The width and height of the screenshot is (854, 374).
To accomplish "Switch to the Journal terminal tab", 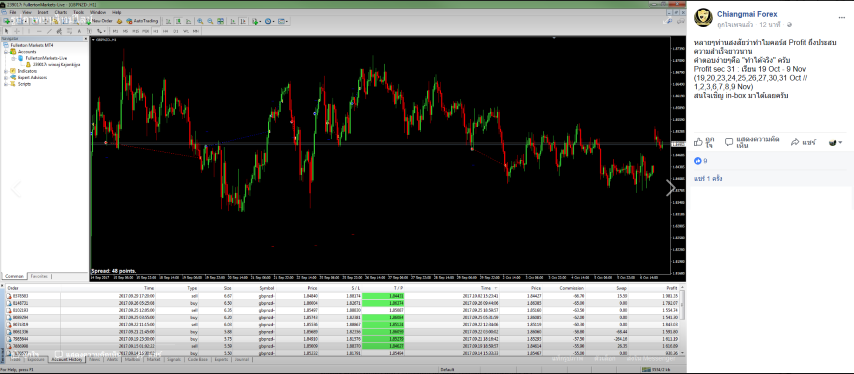I will coord(243,359).
